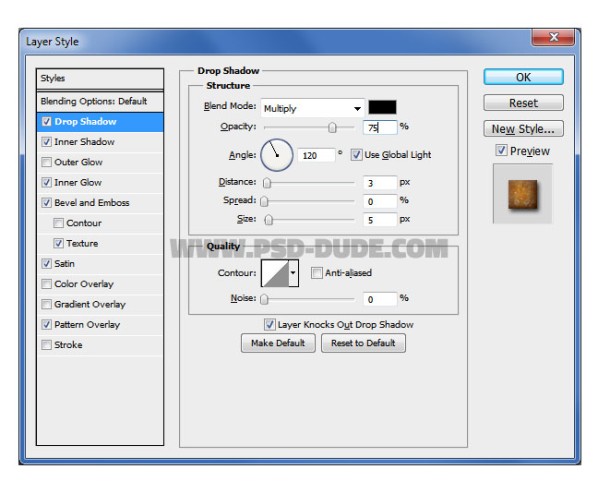This screenshot has width=600, height=493.
Task: Click the OK button
Action: click(523, 77)
